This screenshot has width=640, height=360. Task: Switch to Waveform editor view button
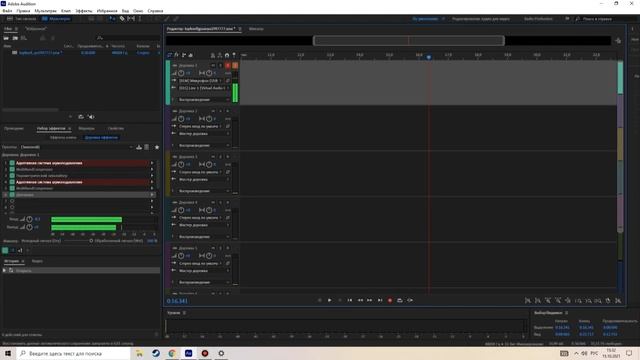click(21, 19)
